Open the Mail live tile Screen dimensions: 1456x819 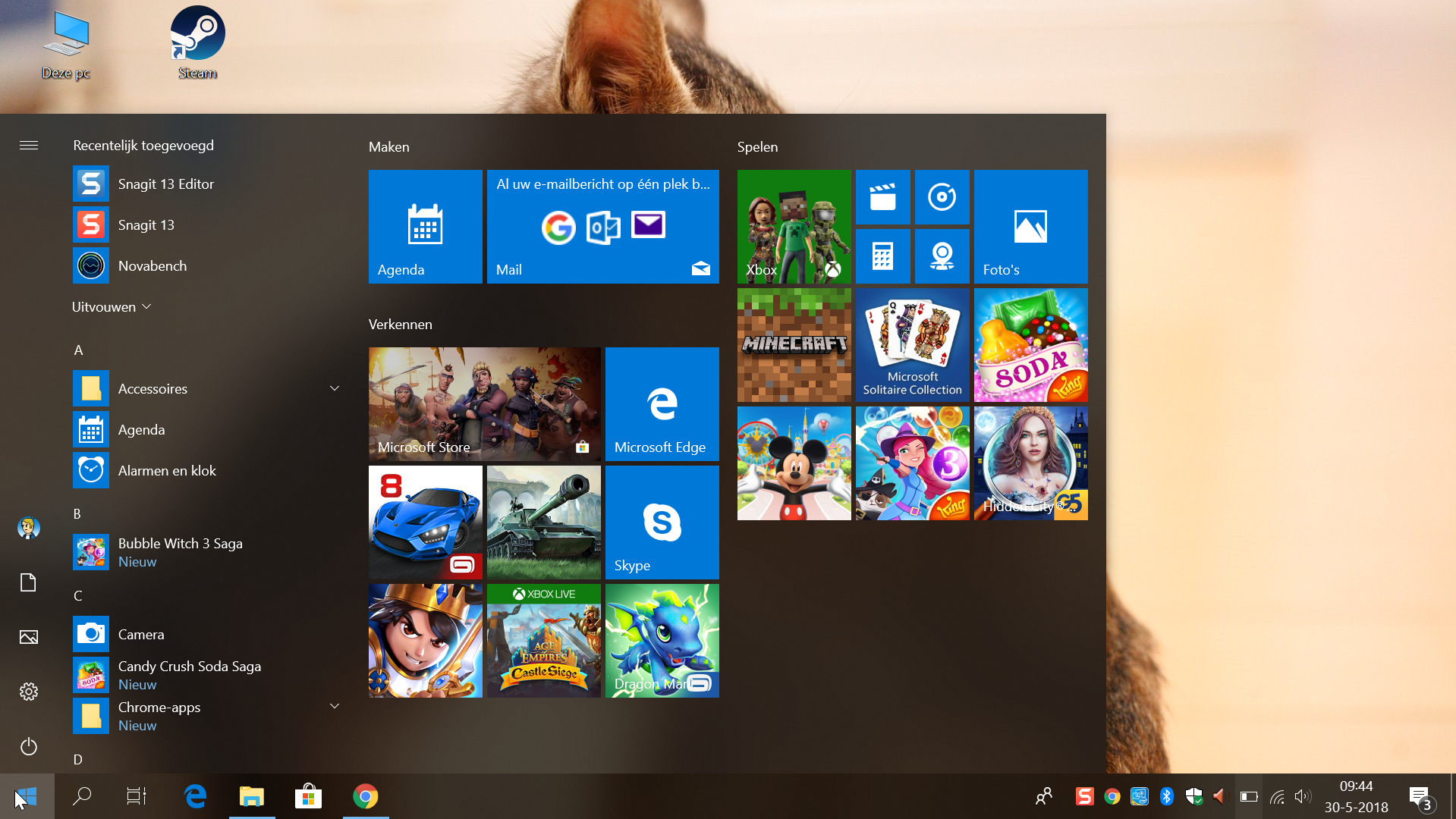(x=603, y=227)
